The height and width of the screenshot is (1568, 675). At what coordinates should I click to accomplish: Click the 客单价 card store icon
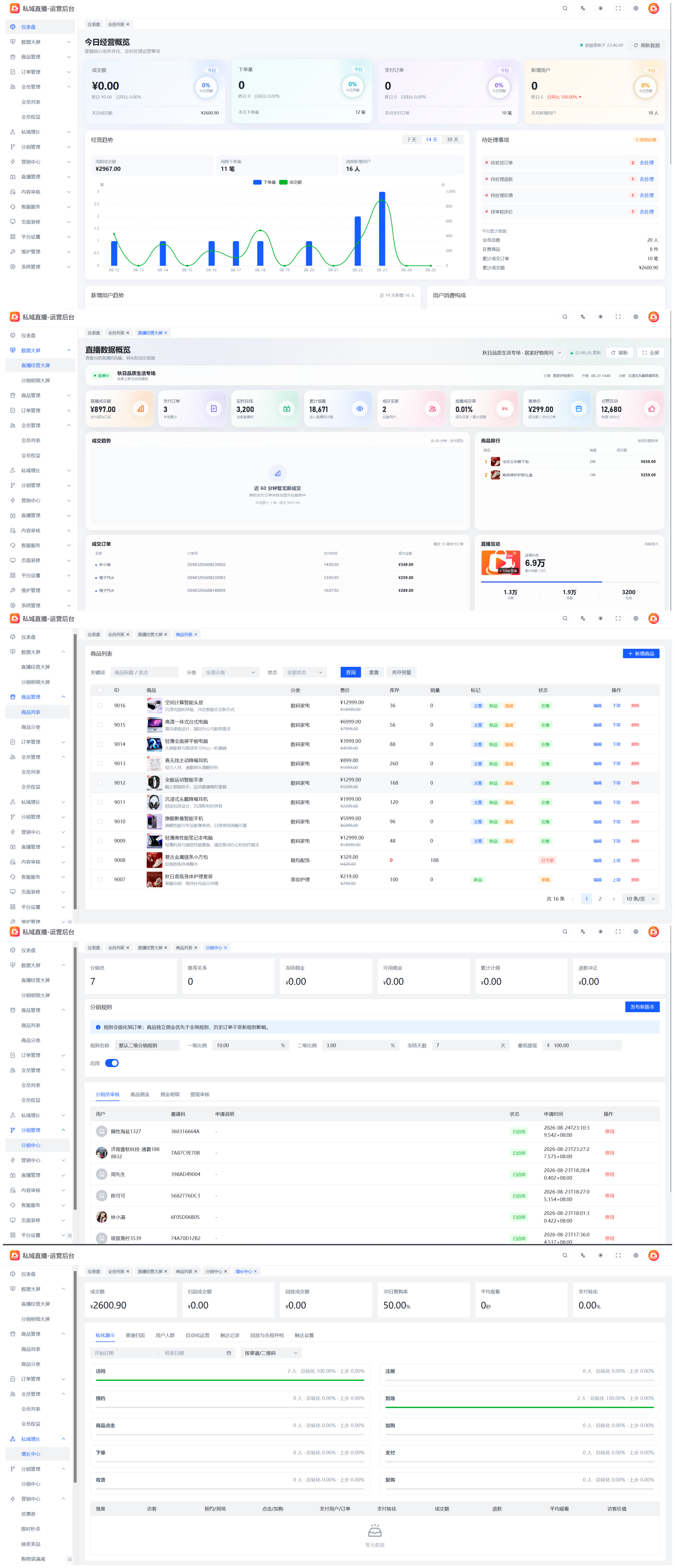coord(579,408)
